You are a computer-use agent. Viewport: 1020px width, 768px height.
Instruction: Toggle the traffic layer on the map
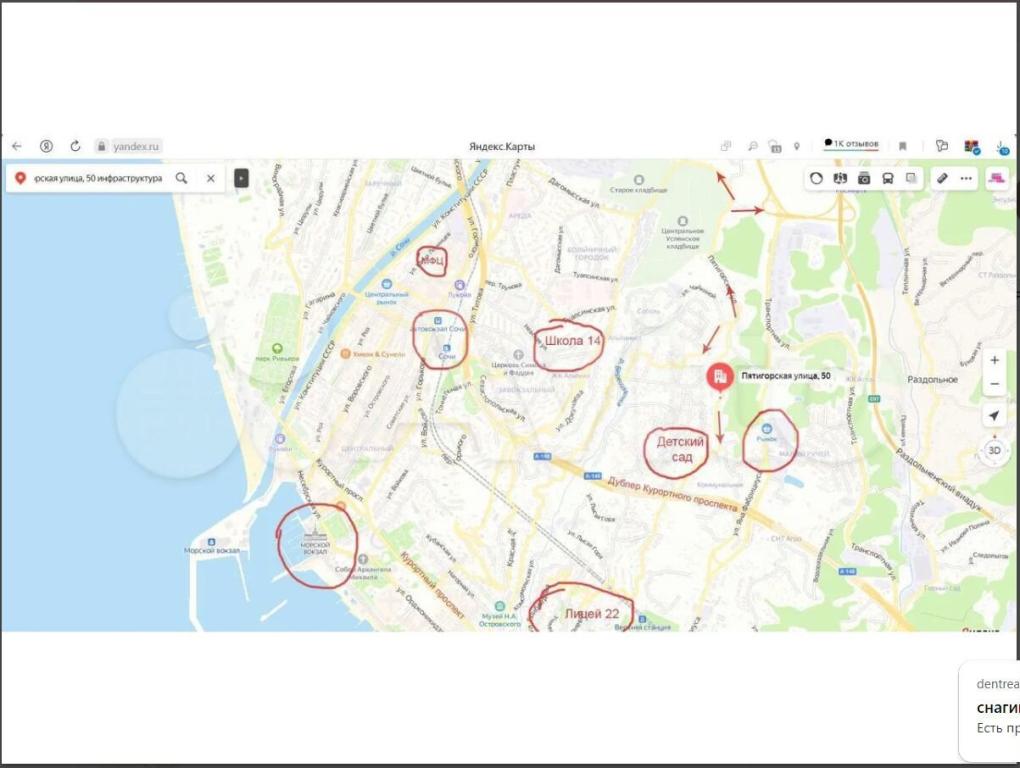click(x=817, y=178)
